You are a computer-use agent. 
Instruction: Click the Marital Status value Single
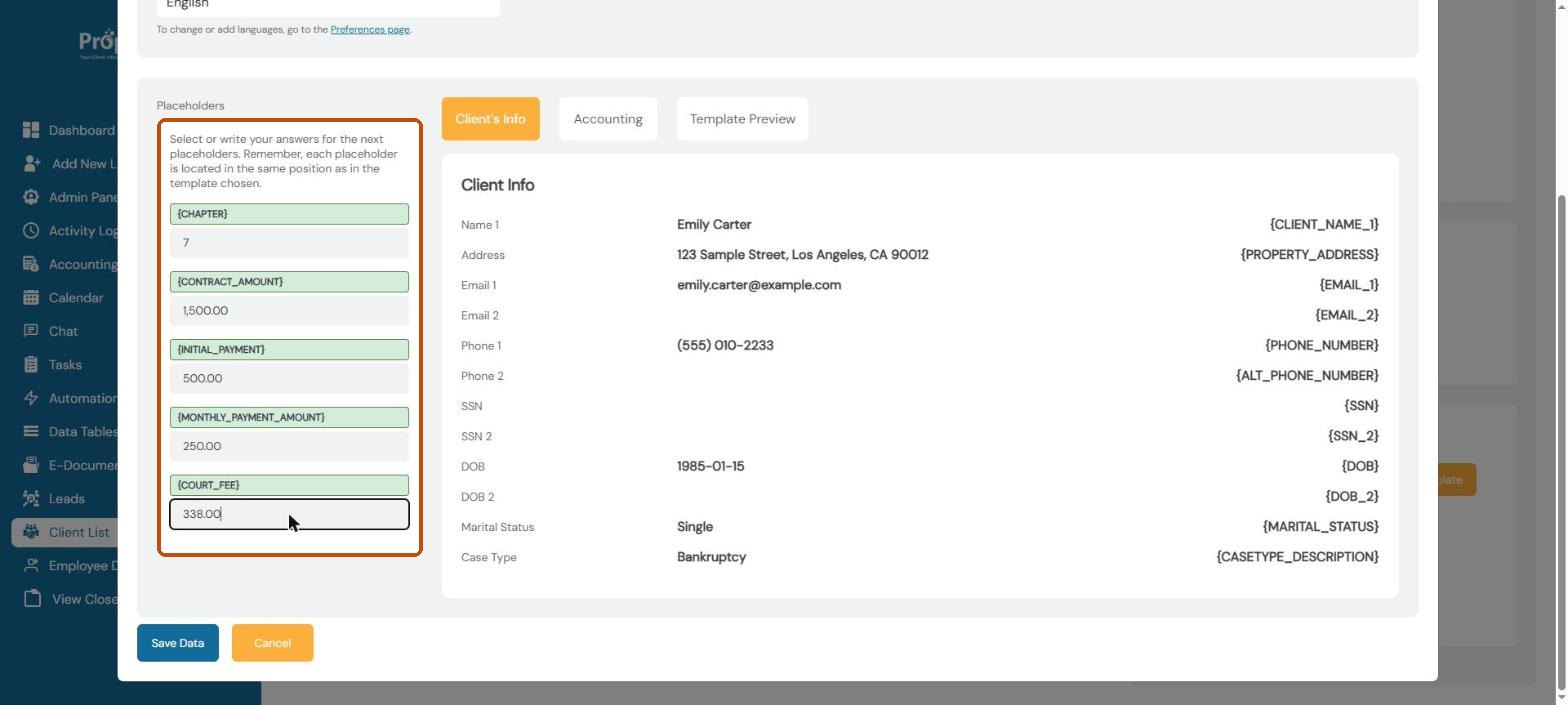pyautogui.click(x=695, y=527)
